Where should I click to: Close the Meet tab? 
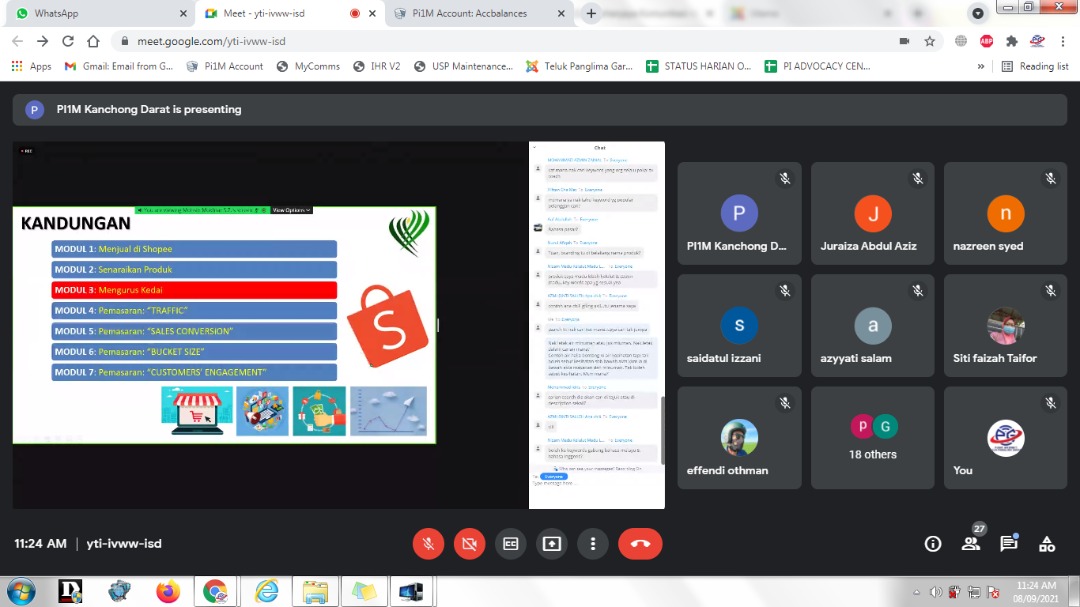(x=373, y=13)
